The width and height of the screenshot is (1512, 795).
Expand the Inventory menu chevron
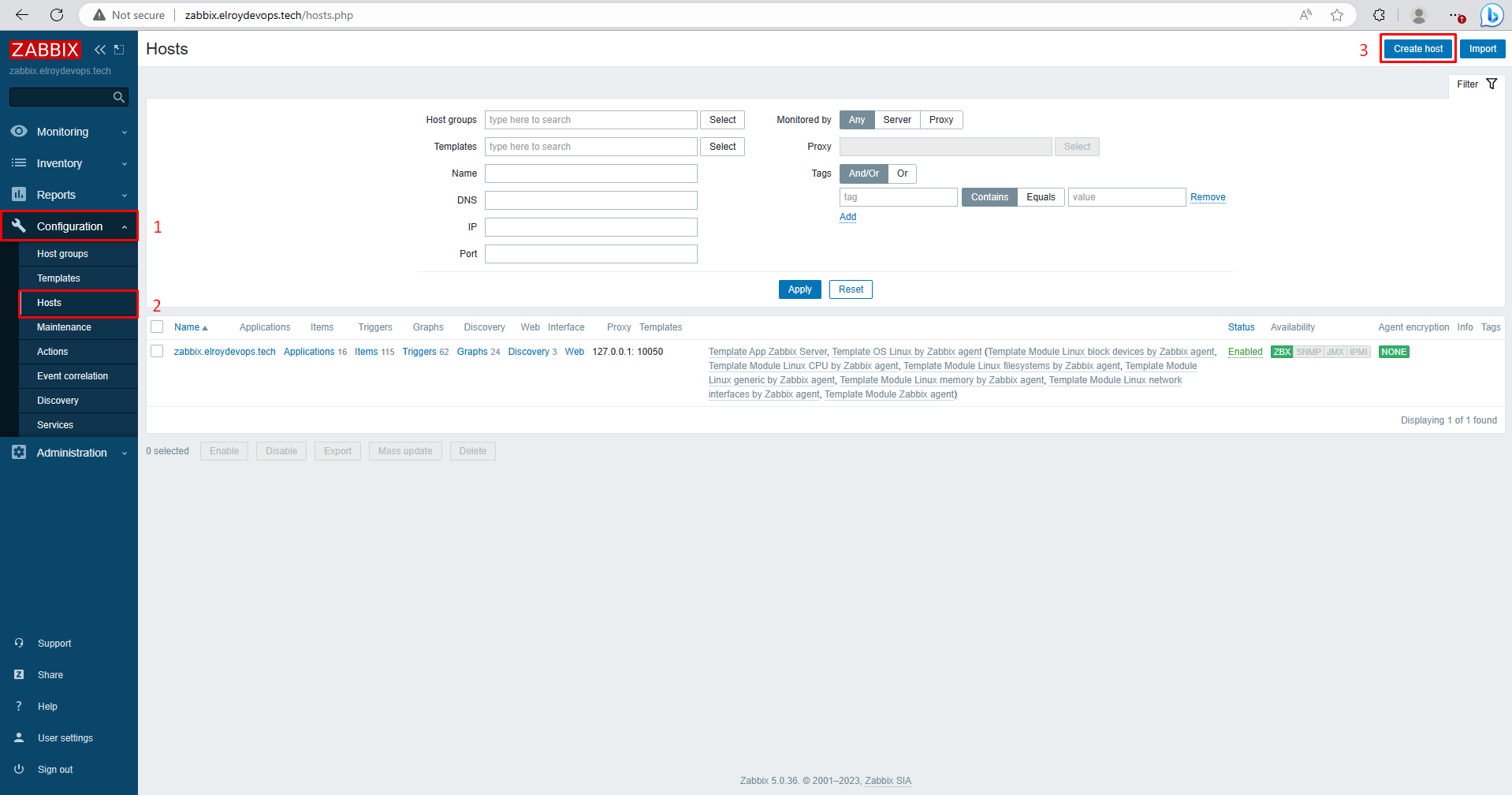(125, 163)
